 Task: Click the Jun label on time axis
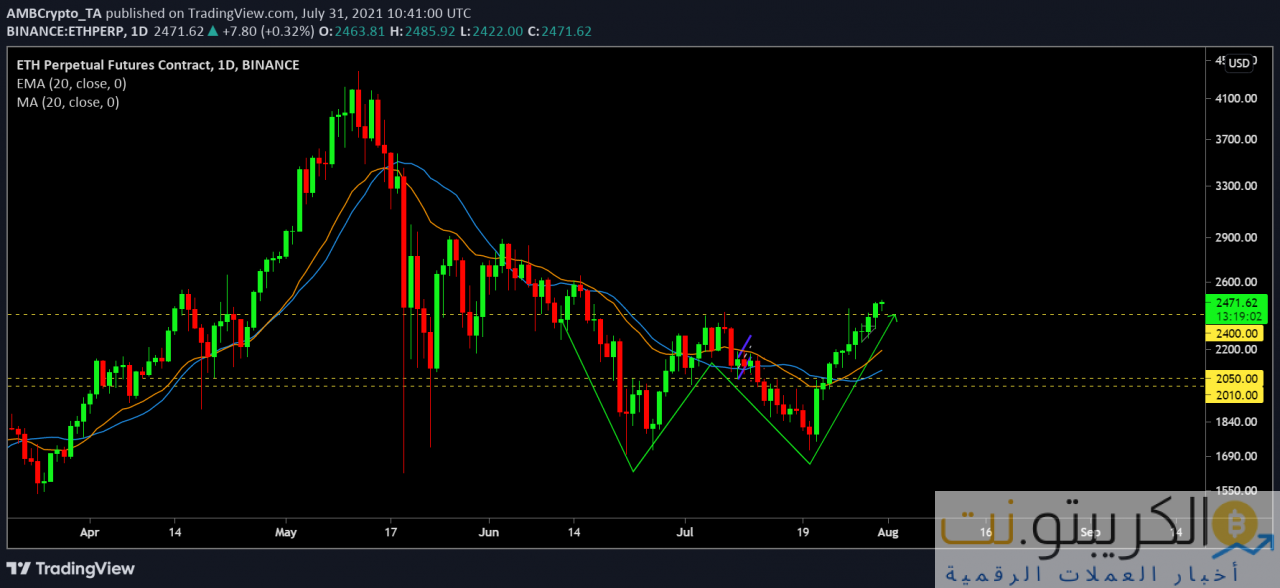coord(489,533)
